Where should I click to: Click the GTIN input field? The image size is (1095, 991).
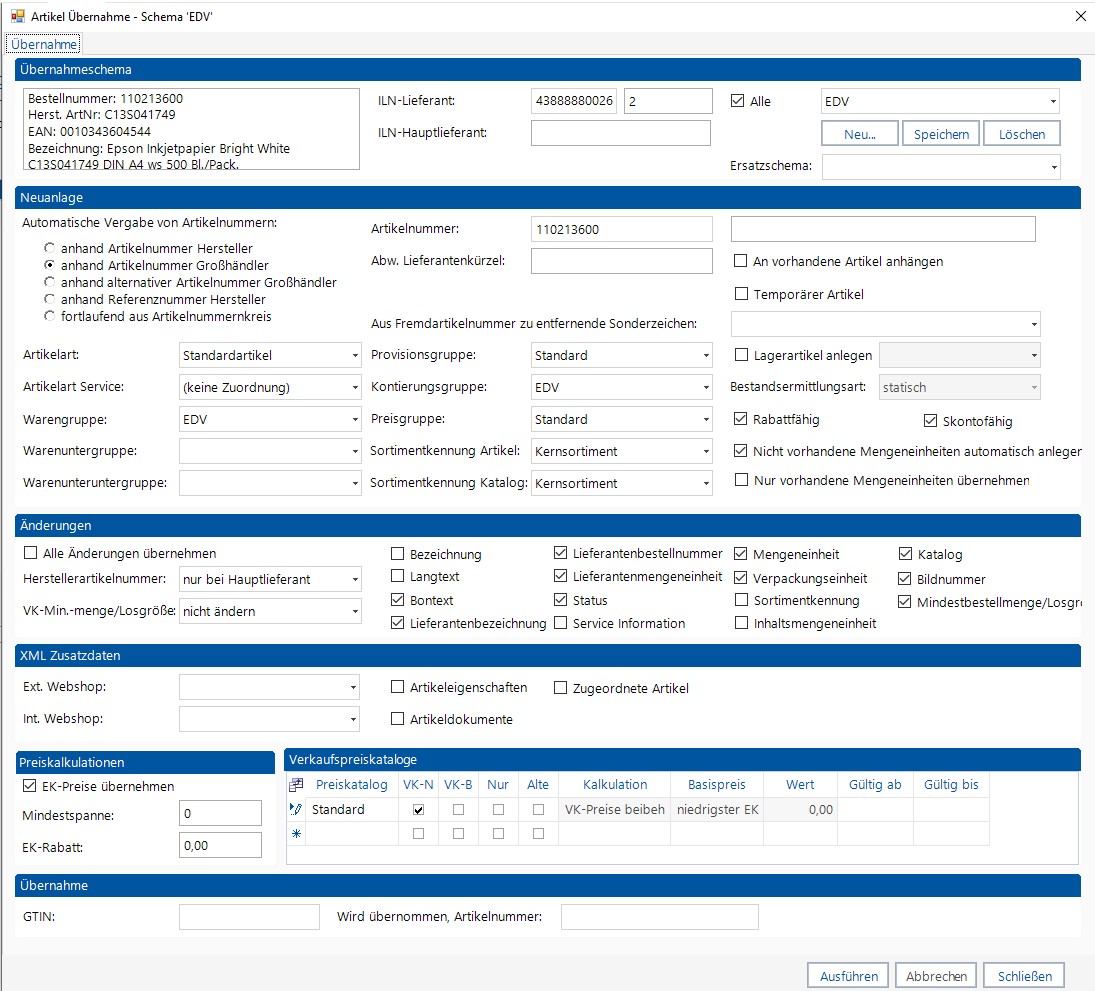[x=249, y=916]
